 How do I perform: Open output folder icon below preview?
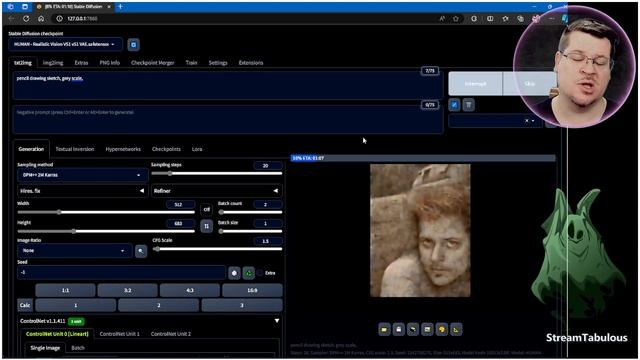click(384, 329)
